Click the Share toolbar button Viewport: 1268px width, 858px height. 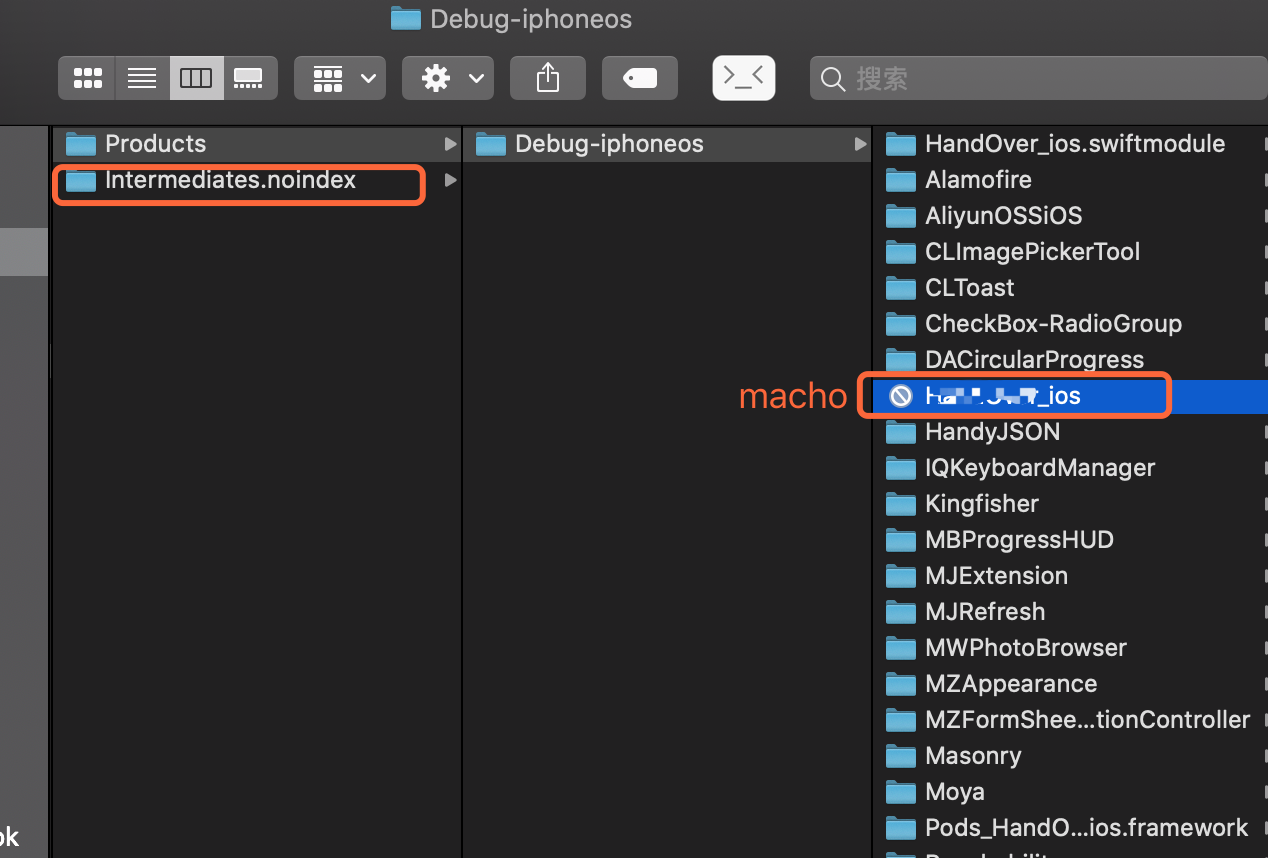[548, 78]
